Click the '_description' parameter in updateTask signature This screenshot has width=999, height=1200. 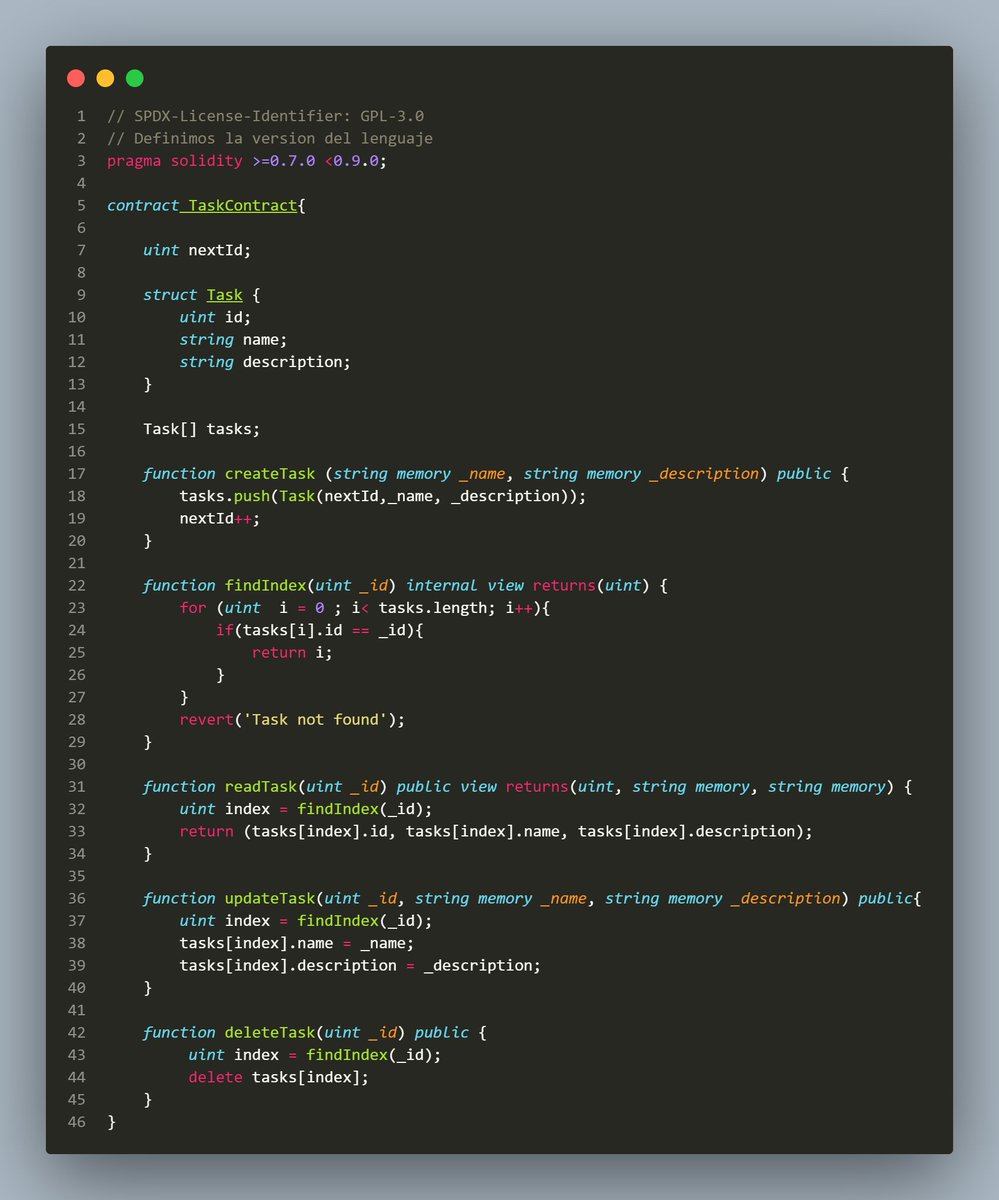pyautogui.click(x=787, y=898)
